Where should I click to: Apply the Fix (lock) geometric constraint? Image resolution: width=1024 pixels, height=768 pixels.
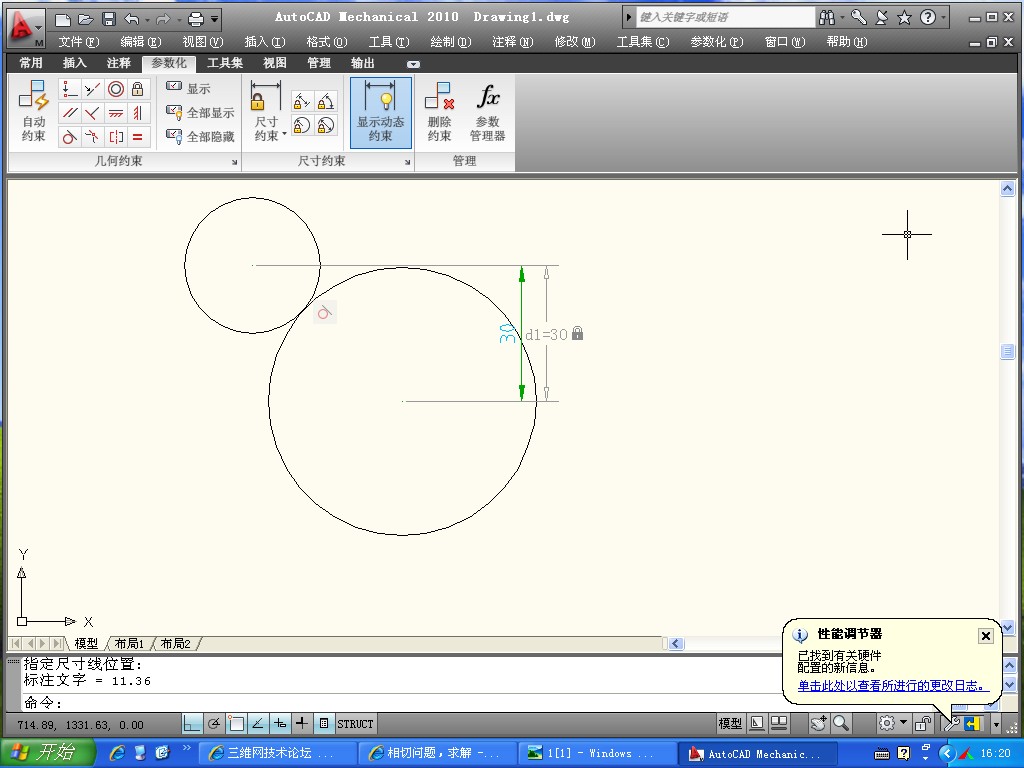[x=138, y=89]
